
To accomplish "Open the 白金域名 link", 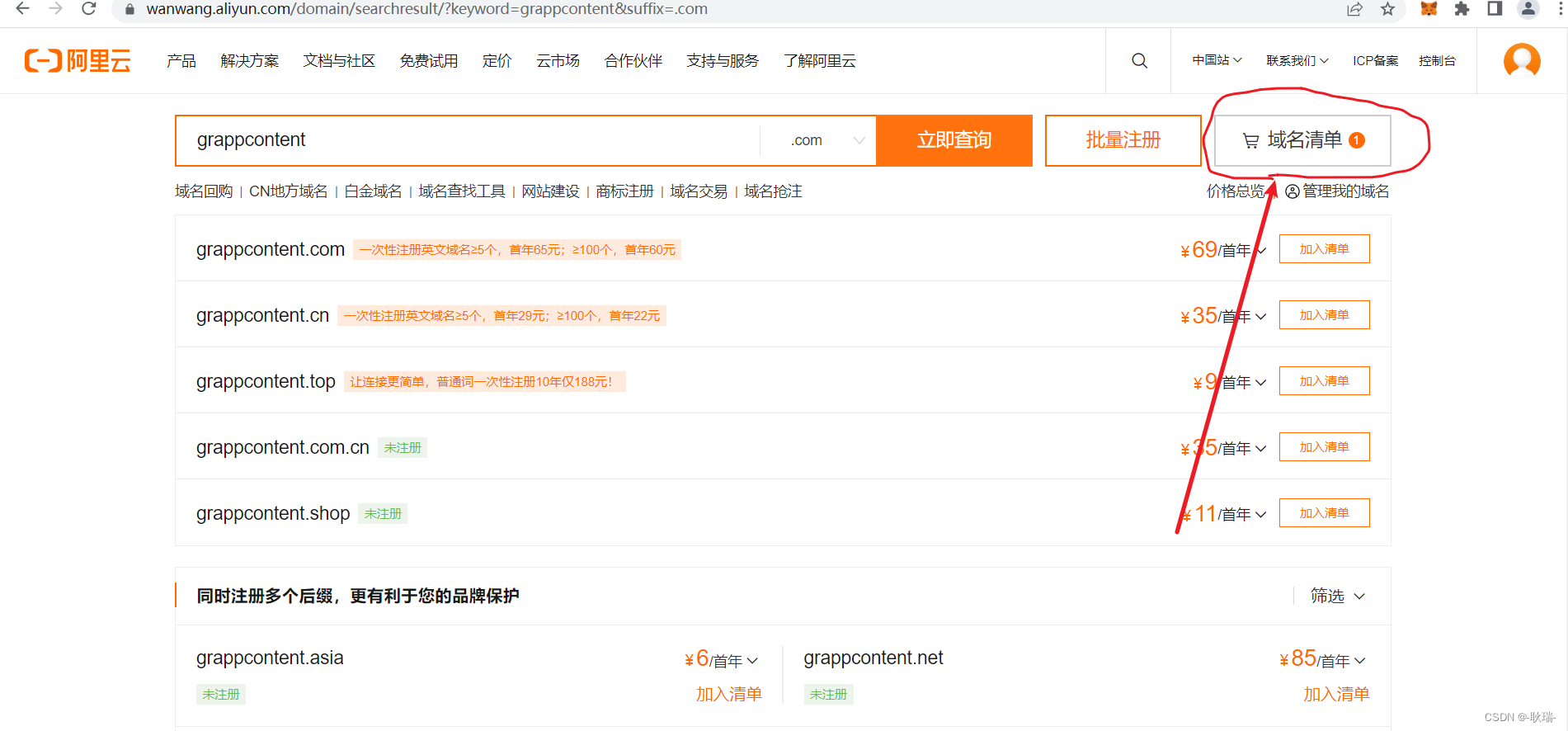I will (x=373, y=191).
